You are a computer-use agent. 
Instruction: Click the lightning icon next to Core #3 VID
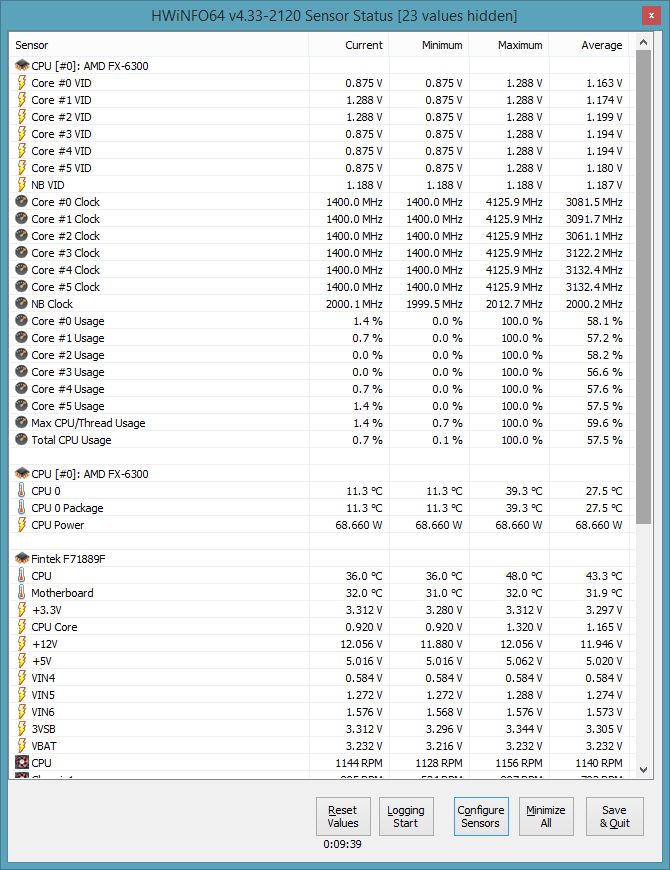22,134
